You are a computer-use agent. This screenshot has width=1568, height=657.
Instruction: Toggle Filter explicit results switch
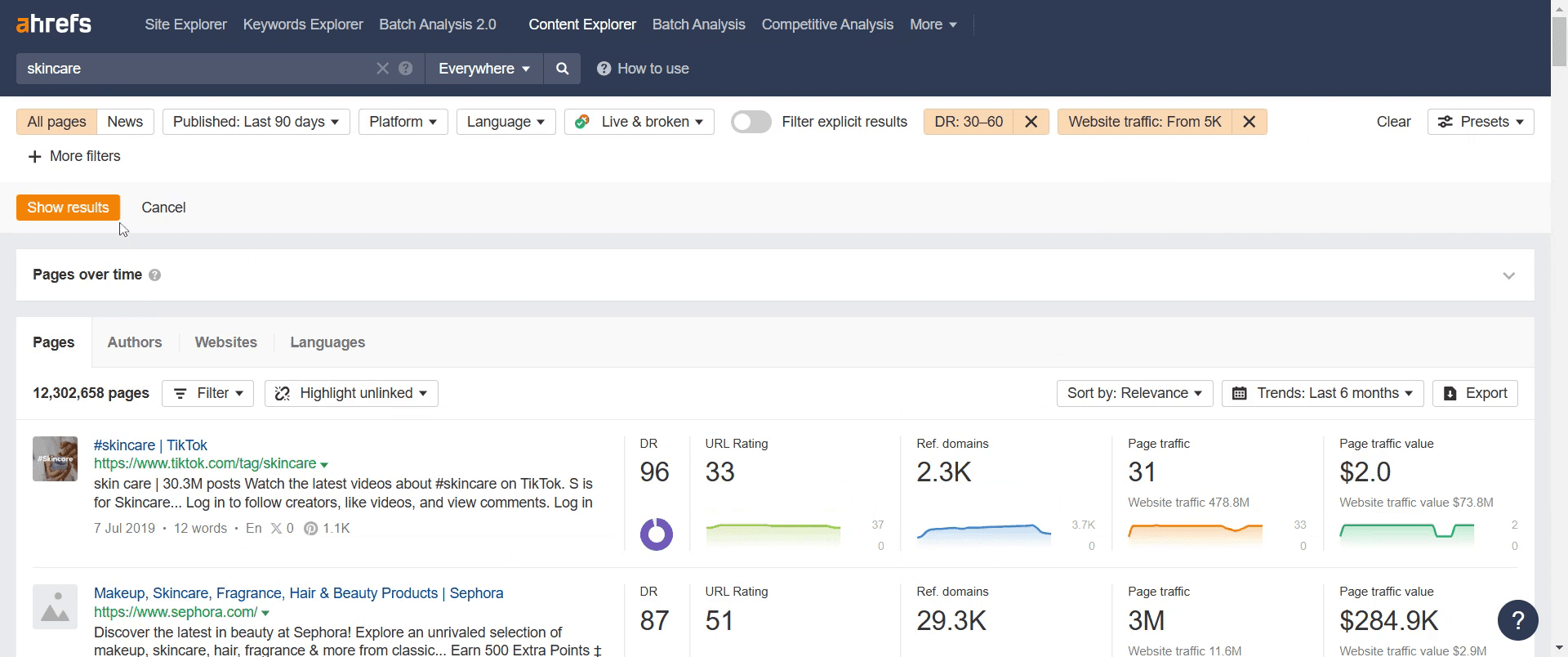(x=751, y=122)
